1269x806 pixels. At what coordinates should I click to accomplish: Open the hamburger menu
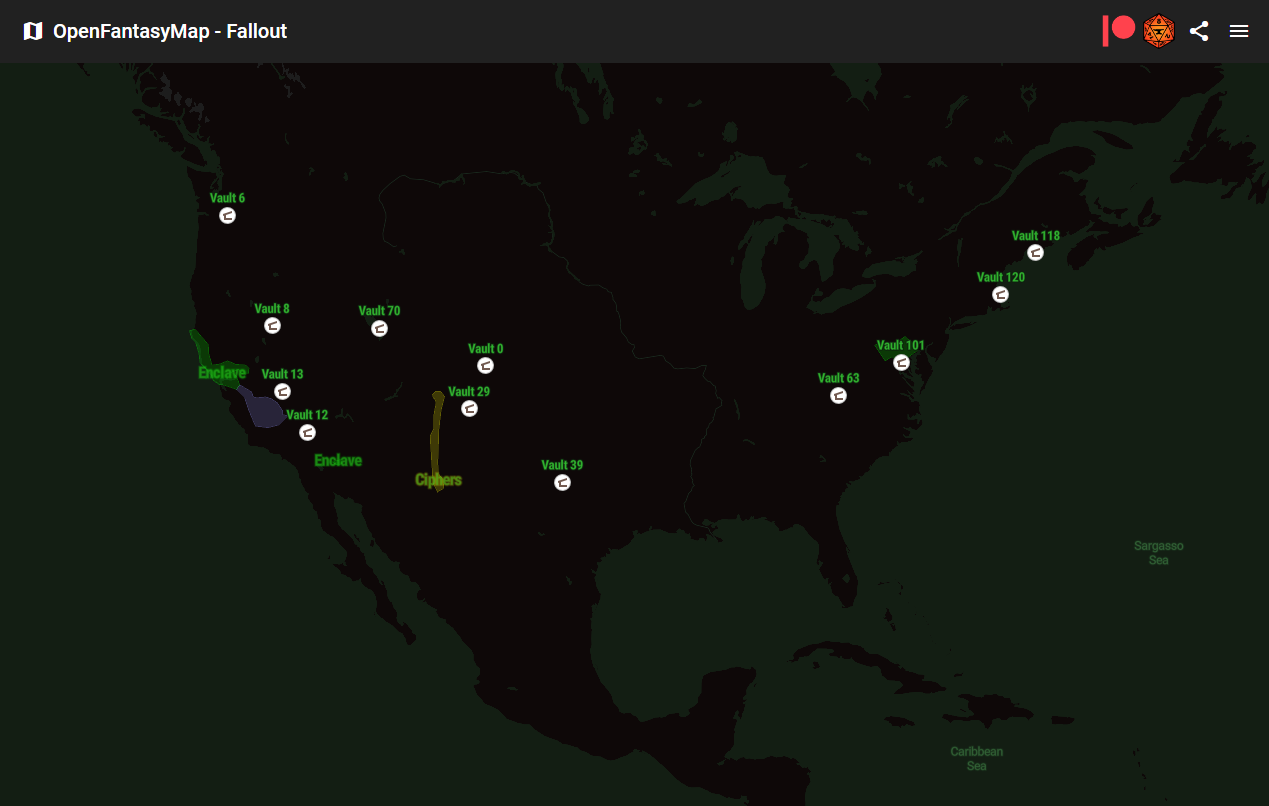point(1239,31)
